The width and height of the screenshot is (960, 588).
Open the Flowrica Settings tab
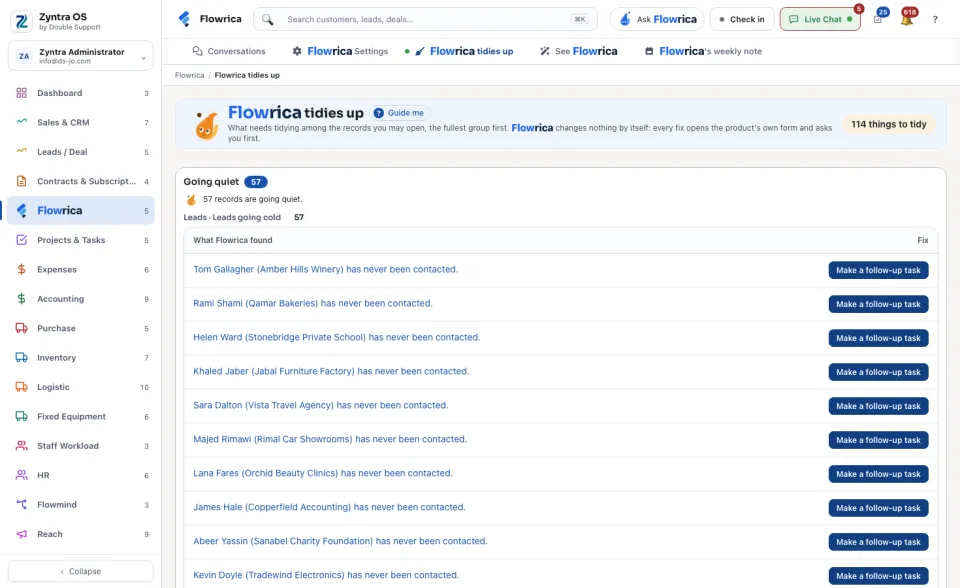coord(340,51)
